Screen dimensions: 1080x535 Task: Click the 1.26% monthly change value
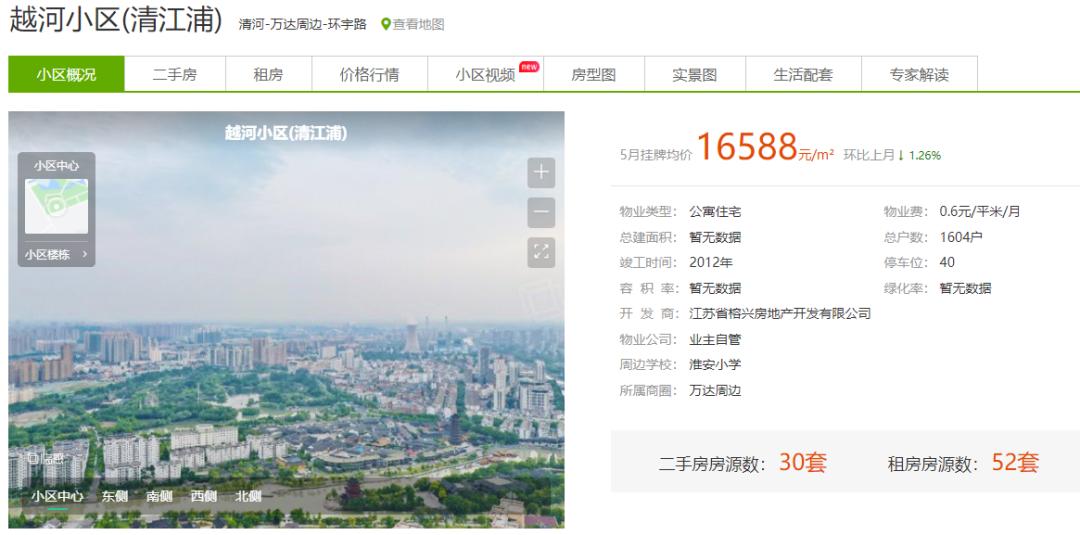tap(925, 156)
